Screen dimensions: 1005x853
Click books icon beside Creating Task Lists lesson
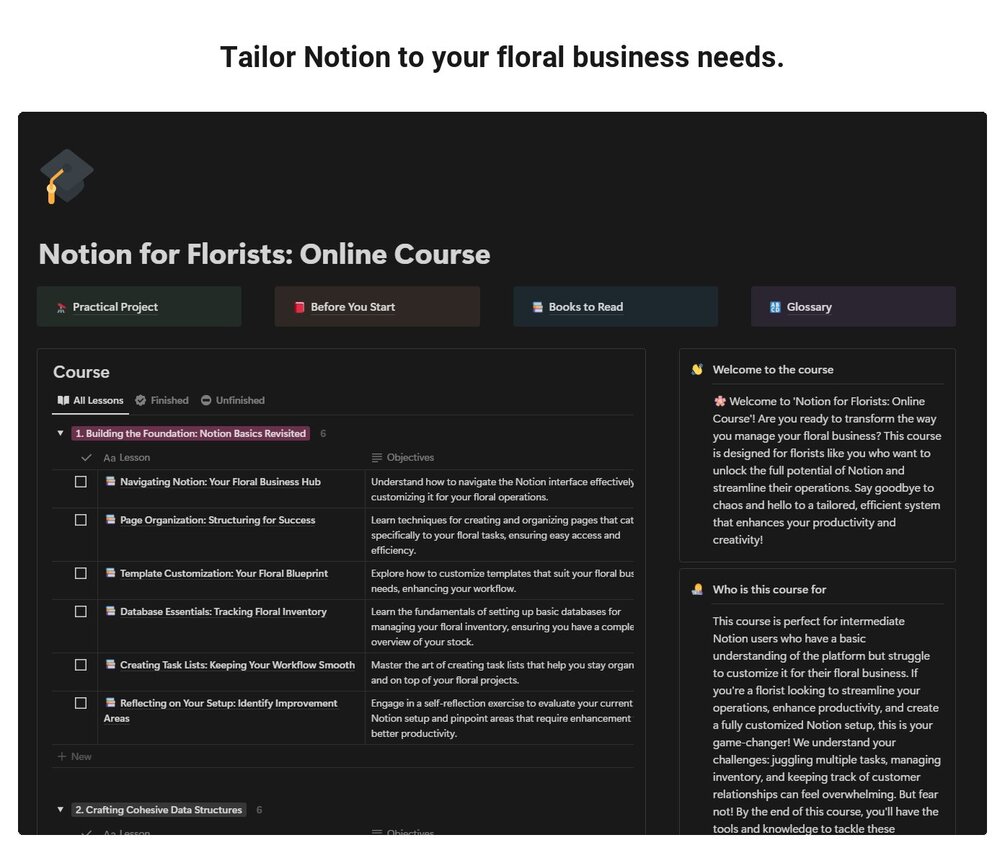pyautogui.click(x=110, y=665)
